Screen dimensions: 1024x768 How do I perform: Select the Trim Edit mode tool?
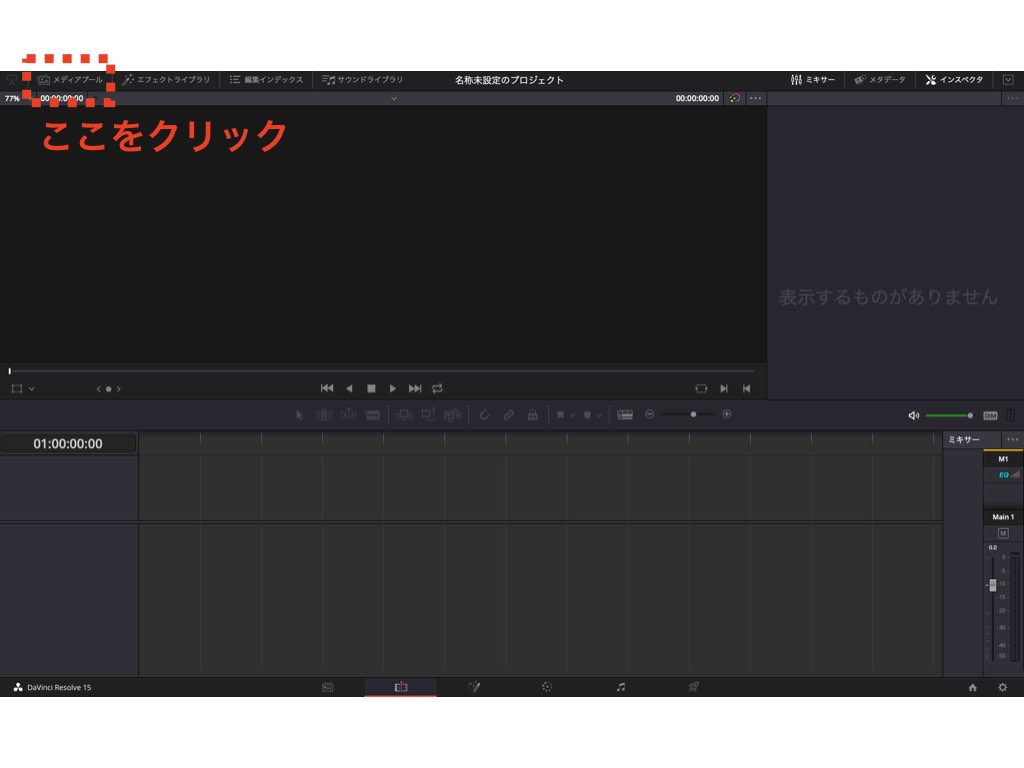click(x=323, y=414)
